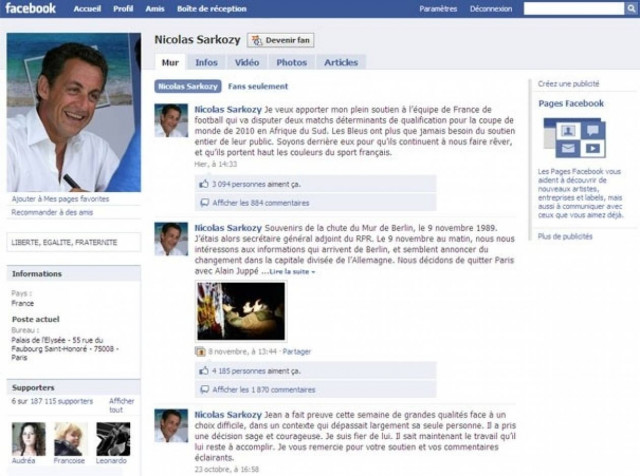
Task: Open Boîte de réception
Action: pyautogui.click(x=211, y=9)
